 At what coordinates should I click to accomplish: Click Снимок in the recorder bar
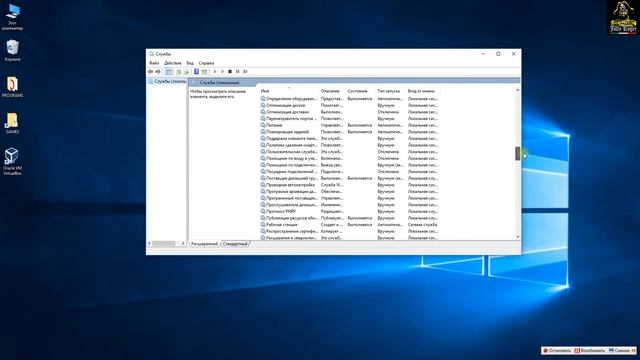[619, 351]
